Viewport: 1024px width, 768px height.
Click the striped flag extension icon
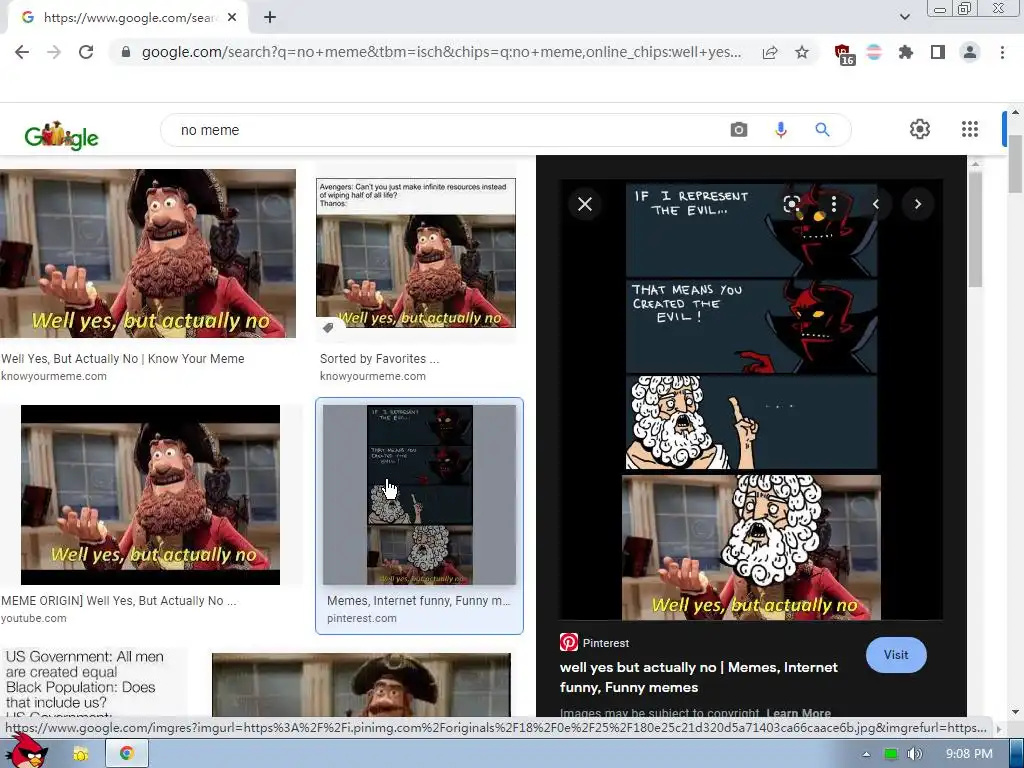874,52
